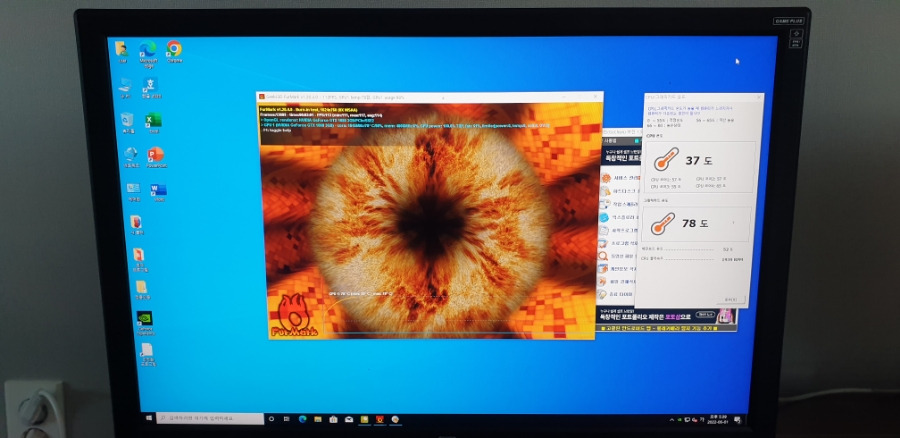
Task: Click the graphics card thermometer icon
Action: click(663, 223)
